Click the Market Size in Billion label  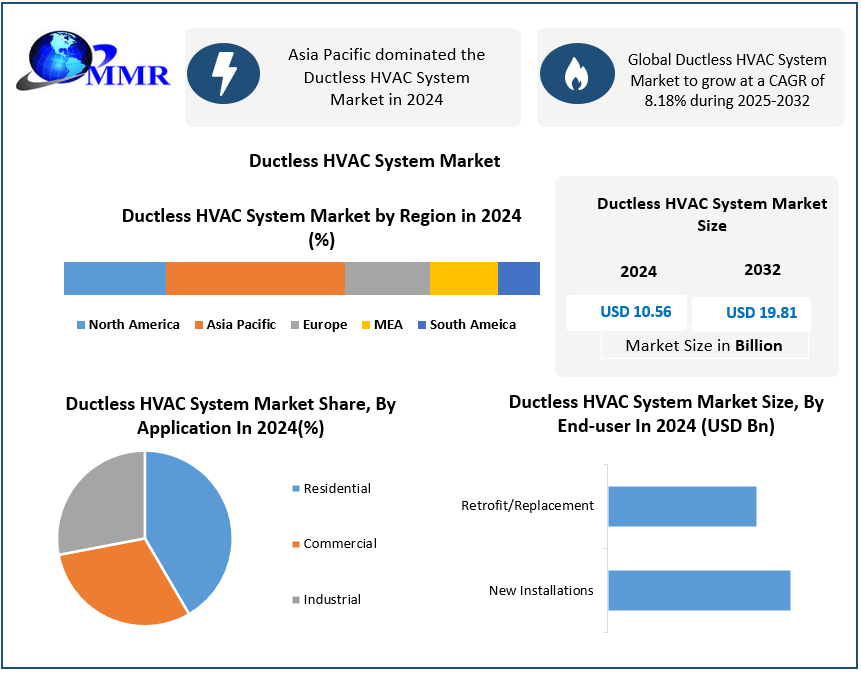(x=704, y=346)
